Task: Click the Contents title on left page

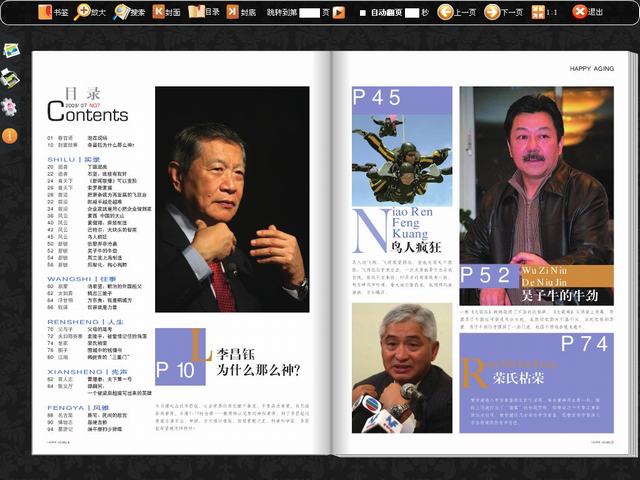Action: pos(88,112)
